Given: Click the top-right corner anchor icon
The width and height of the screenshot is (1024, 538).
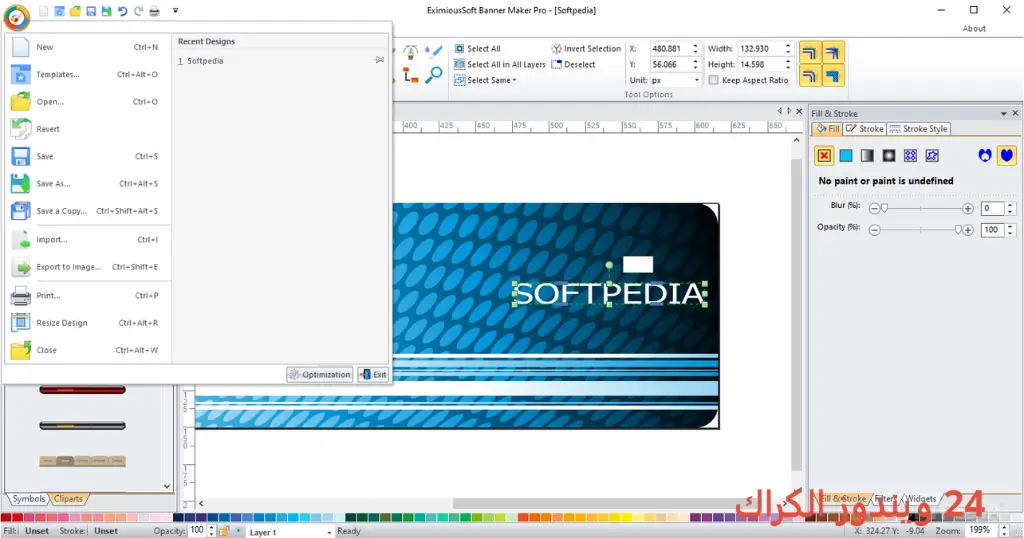Looking at the screenshot, I should [x=833, y=53].
